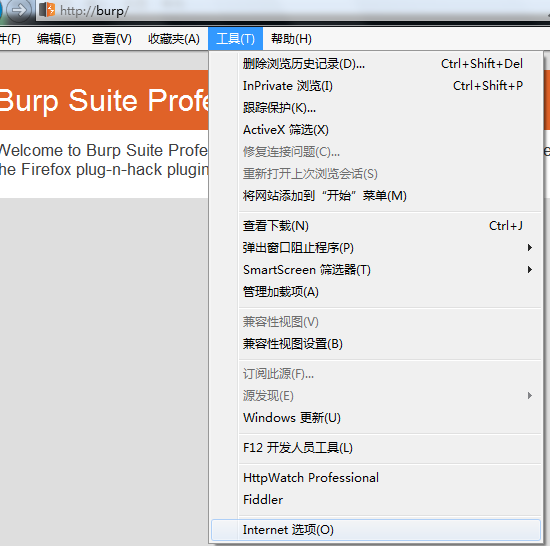This screenshot has width=550, height=546.
Task: Click the browser forward arrow button
Action: coord(18,10)
